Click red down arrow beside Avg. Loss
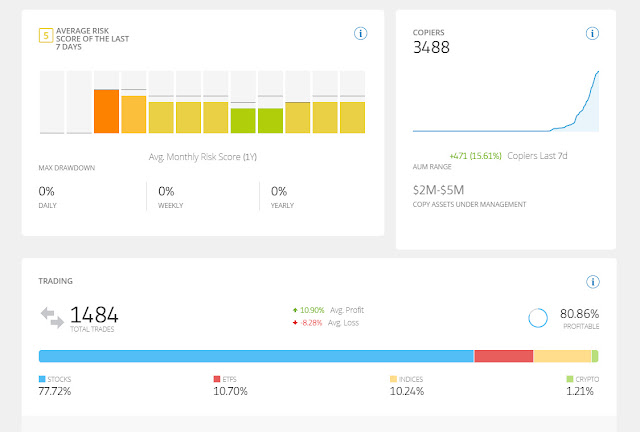 tap(295, 323)
